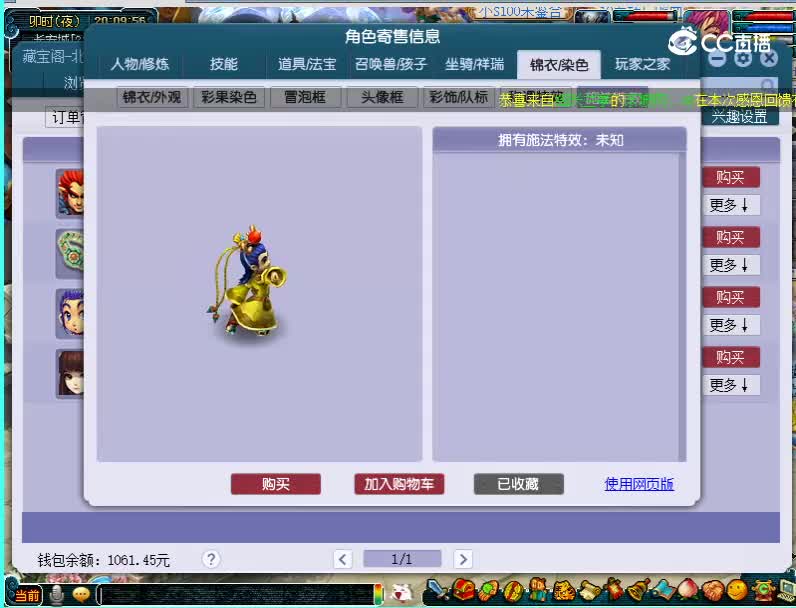
Task: Click into the chat input field
Action: tap(236, 595)
